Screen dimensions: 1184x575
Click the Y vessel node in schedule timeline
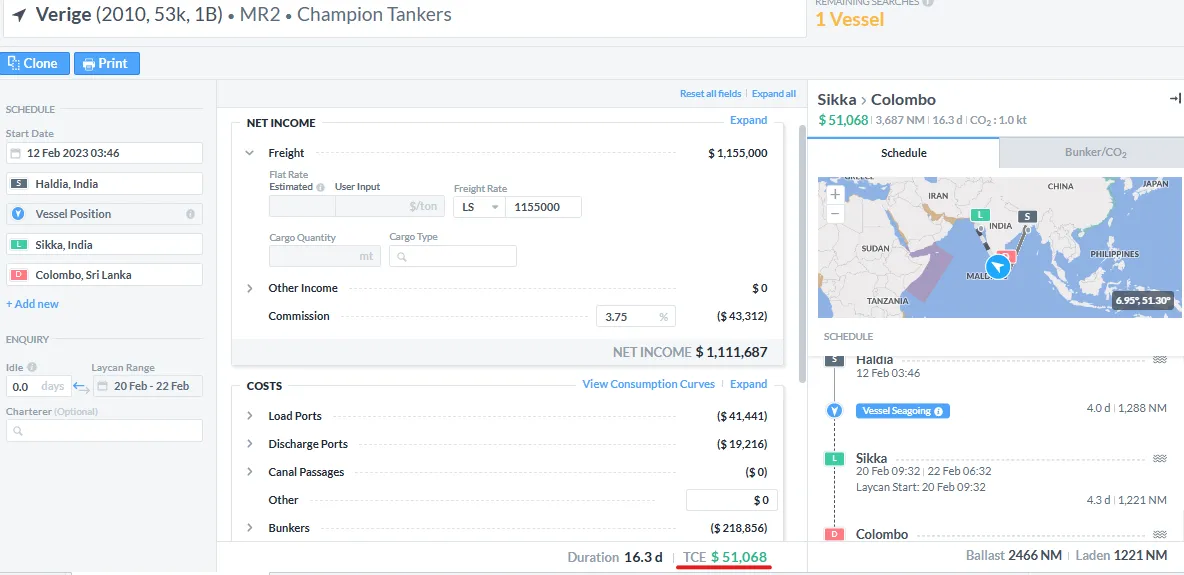(x=834, y=411)
